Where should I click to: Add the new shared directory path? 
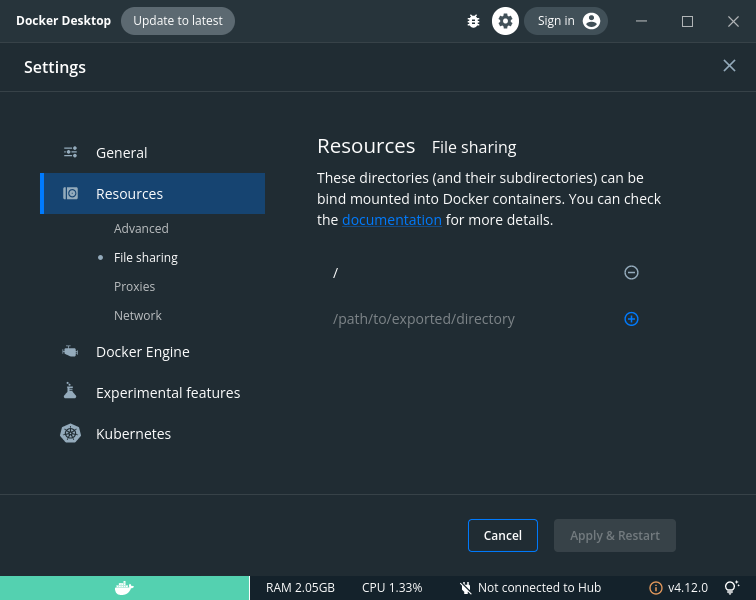point(631,319)
